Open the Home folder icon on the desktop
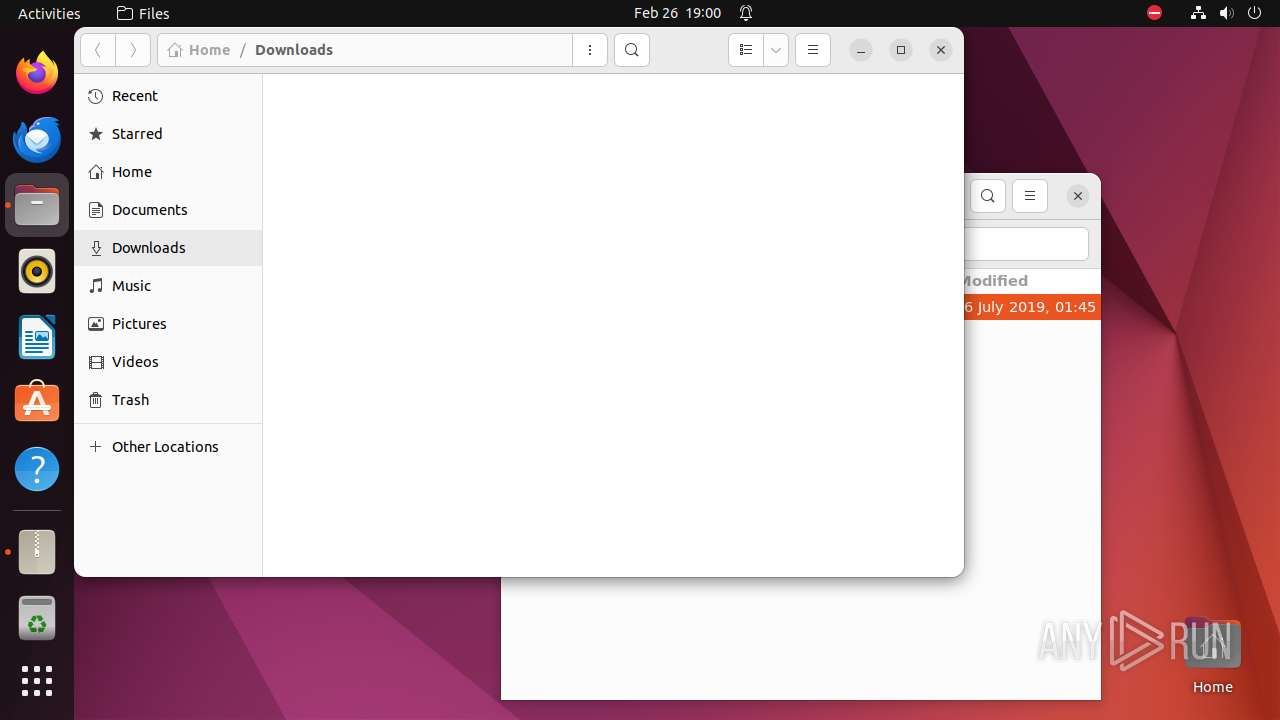This screenshot has height=720, width=1280. tap(1212, 656)
